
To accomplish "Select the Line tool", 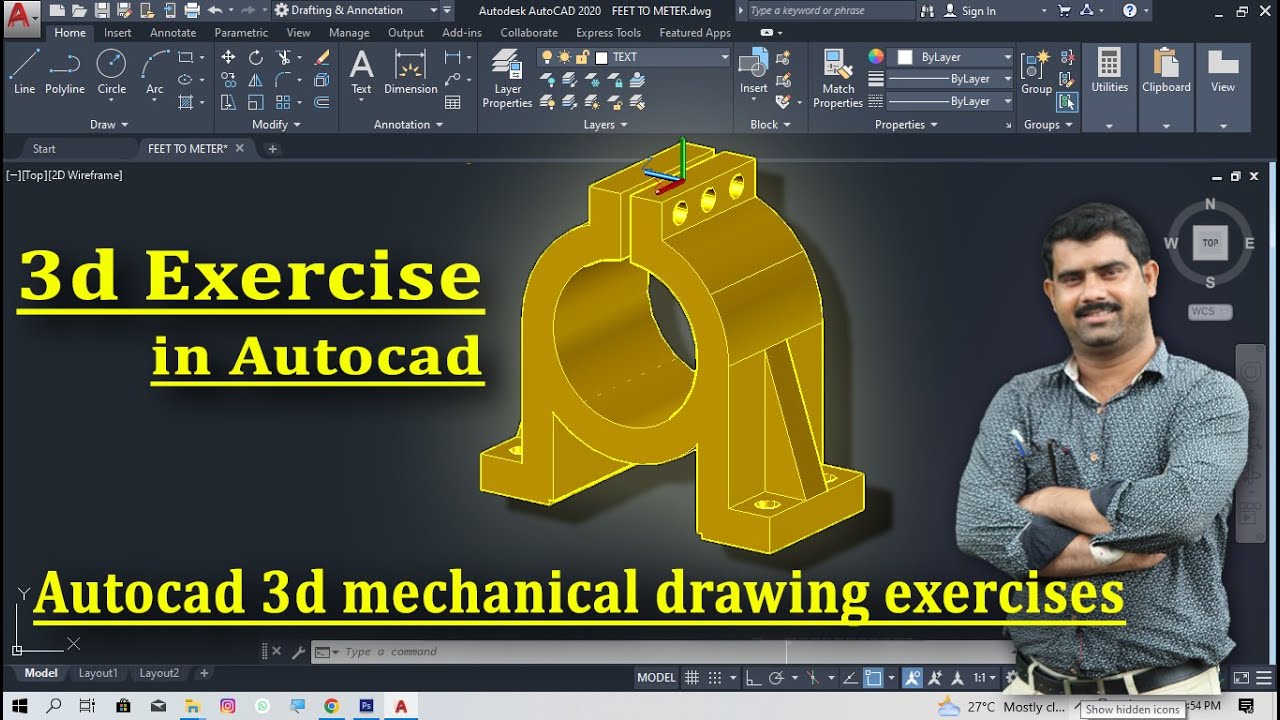I will click(x=24, y=72).
